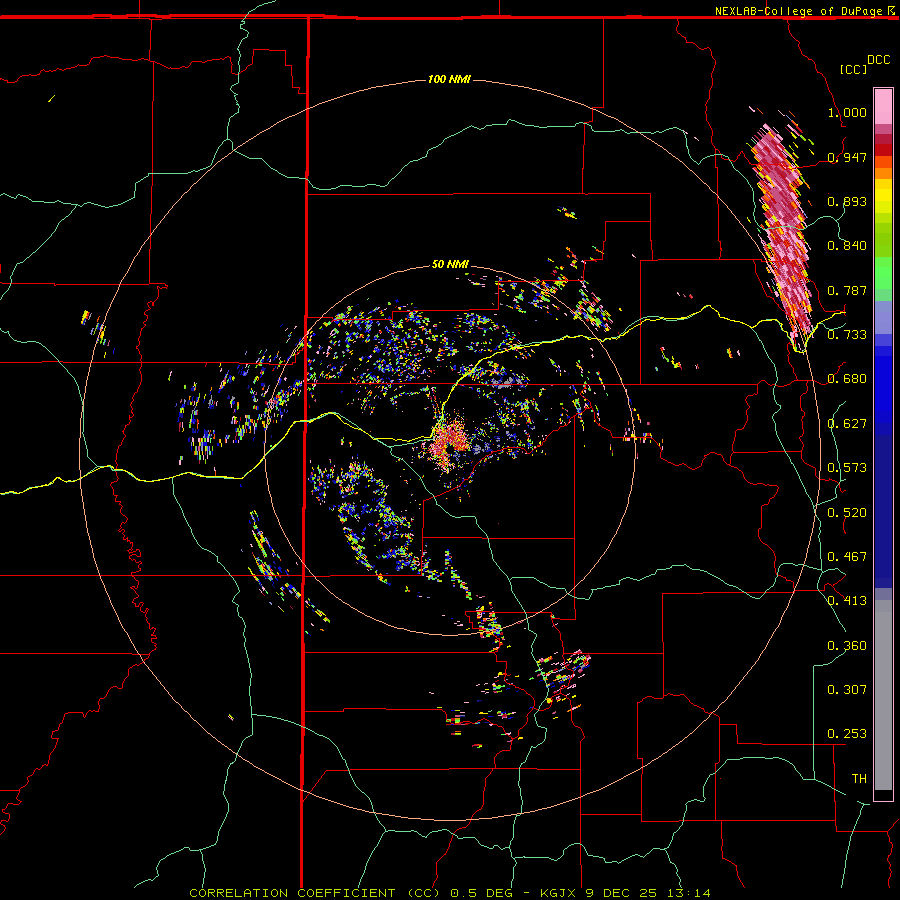Click the 0.467 scale value

tap(847, 557)
